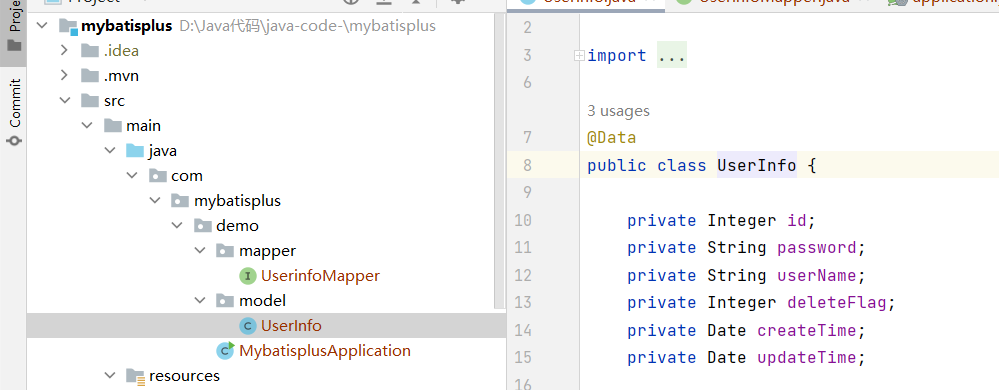
Task: Click the UserInfo class name in editor
Action: coord(757,166)
